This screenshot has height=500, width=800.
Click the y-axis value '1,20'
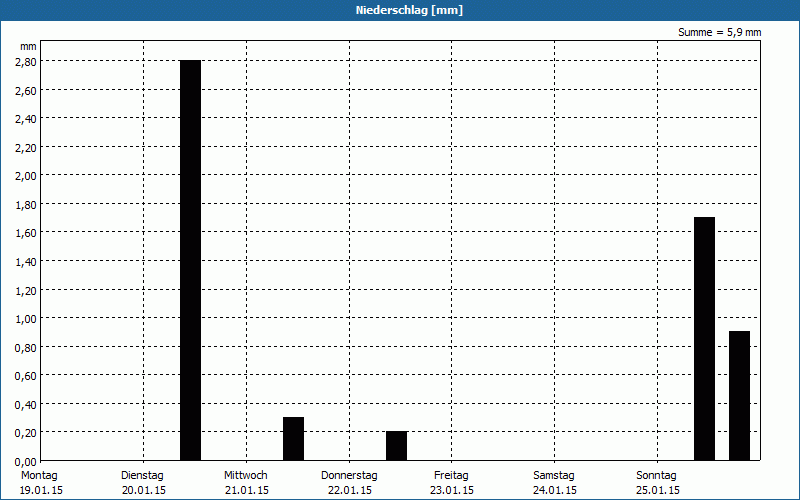pos(28,291)
